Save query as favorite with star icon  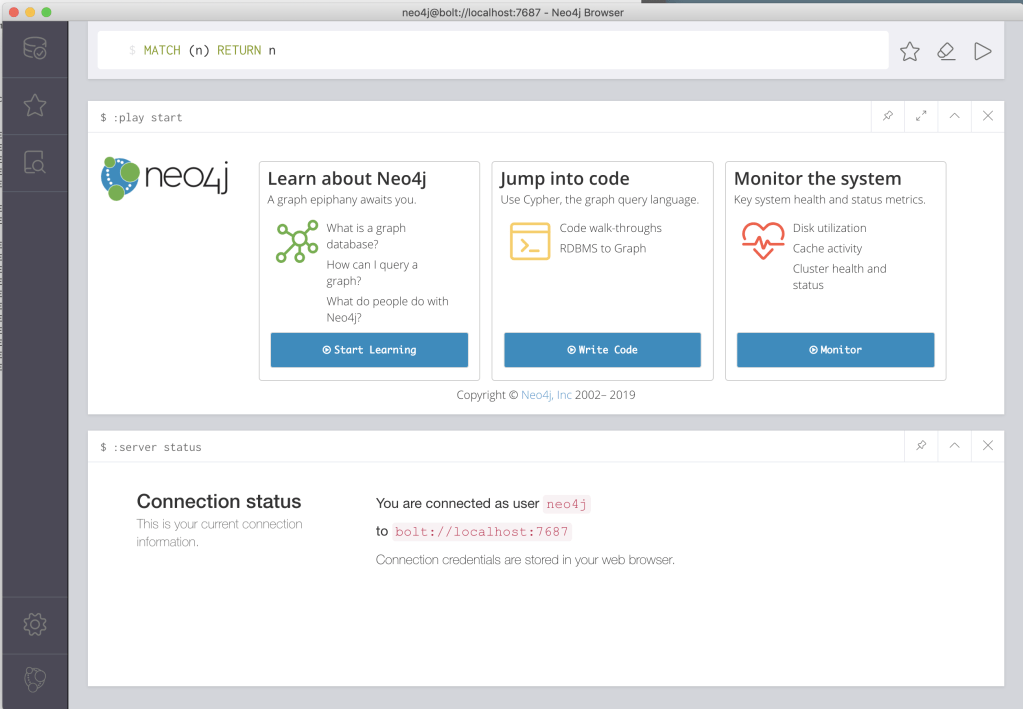(x=909, y=51)
